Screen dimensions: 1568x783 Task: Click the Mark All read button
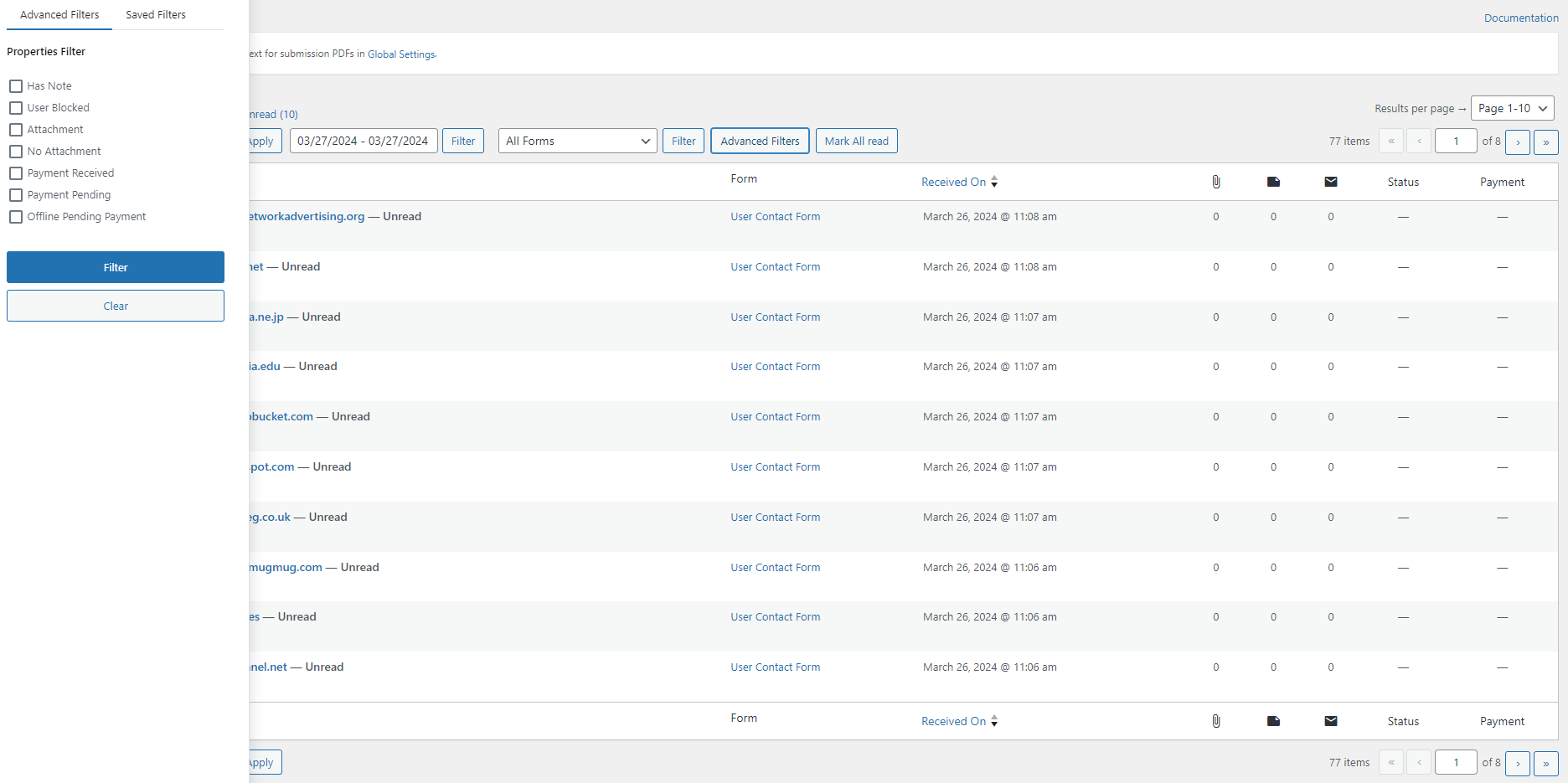tap(857, 141)
